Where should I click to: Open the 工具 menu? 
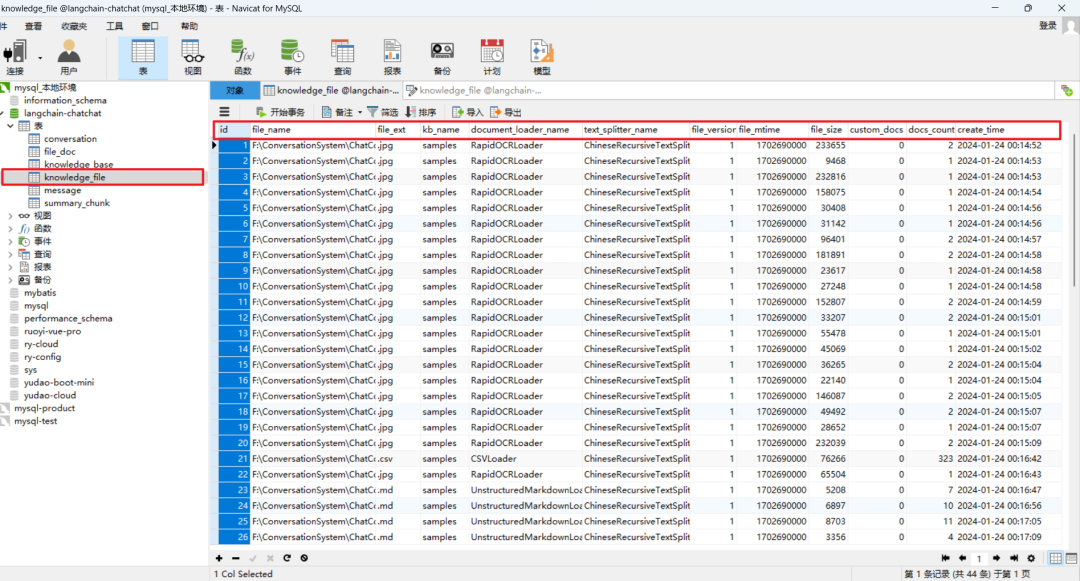point(114,26)
